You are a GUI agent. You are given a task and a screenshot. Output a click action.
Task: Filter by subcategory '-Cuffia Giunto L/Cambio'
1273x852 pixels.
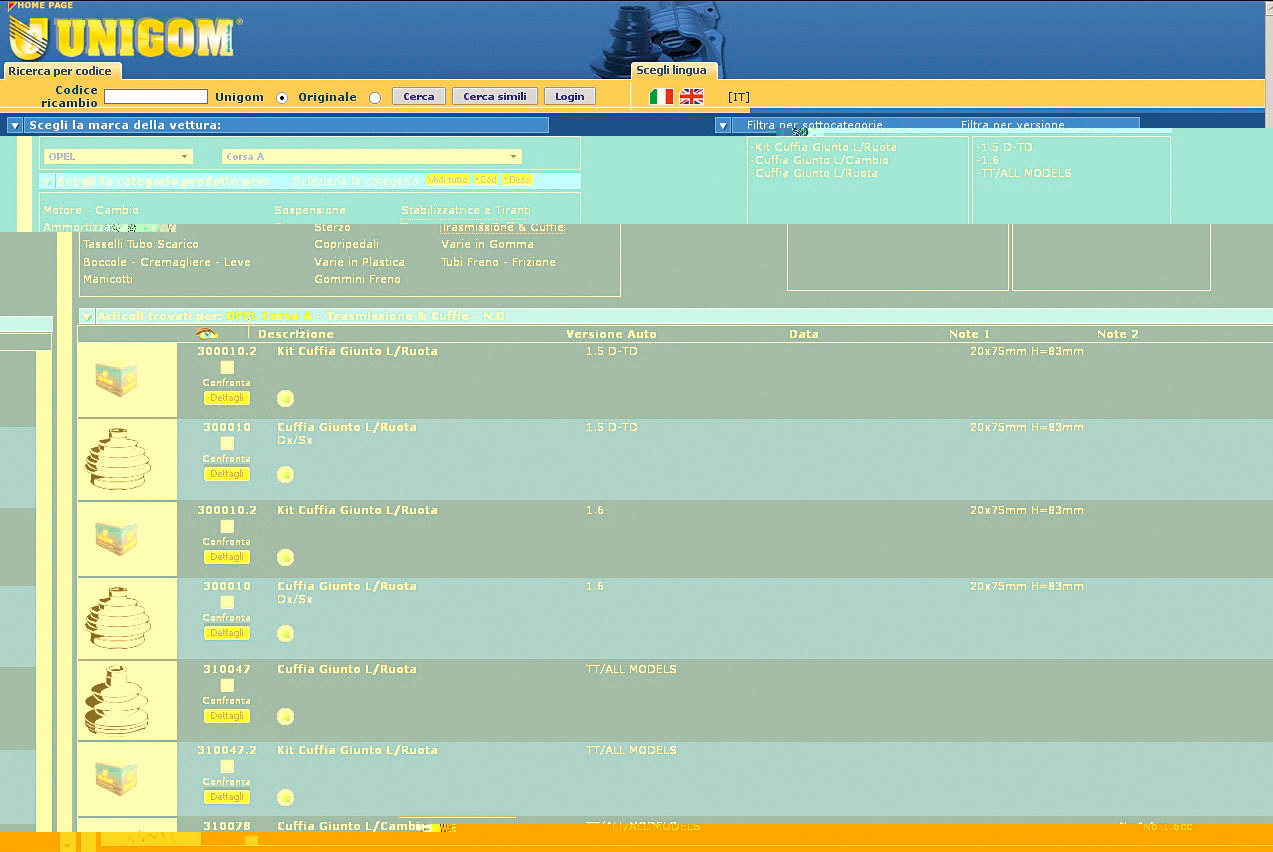819,160
